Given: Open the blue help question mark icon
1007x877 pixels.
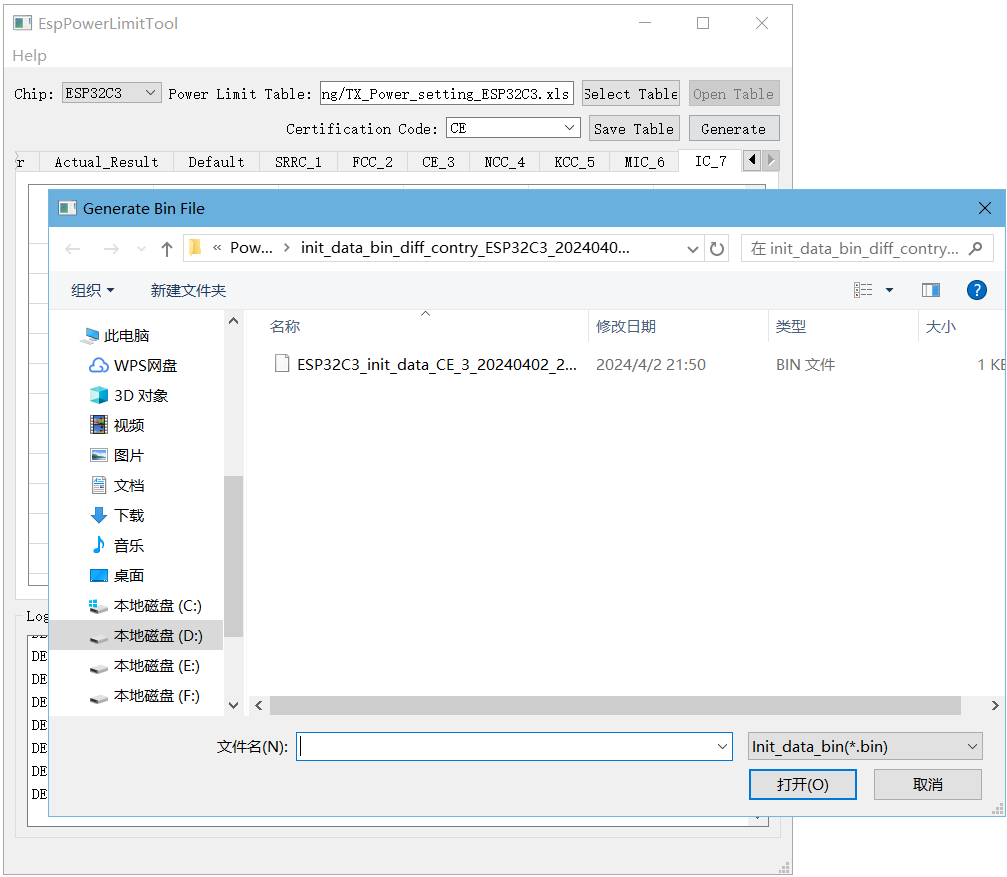Looking at the screenshot, I should (977, 290).
